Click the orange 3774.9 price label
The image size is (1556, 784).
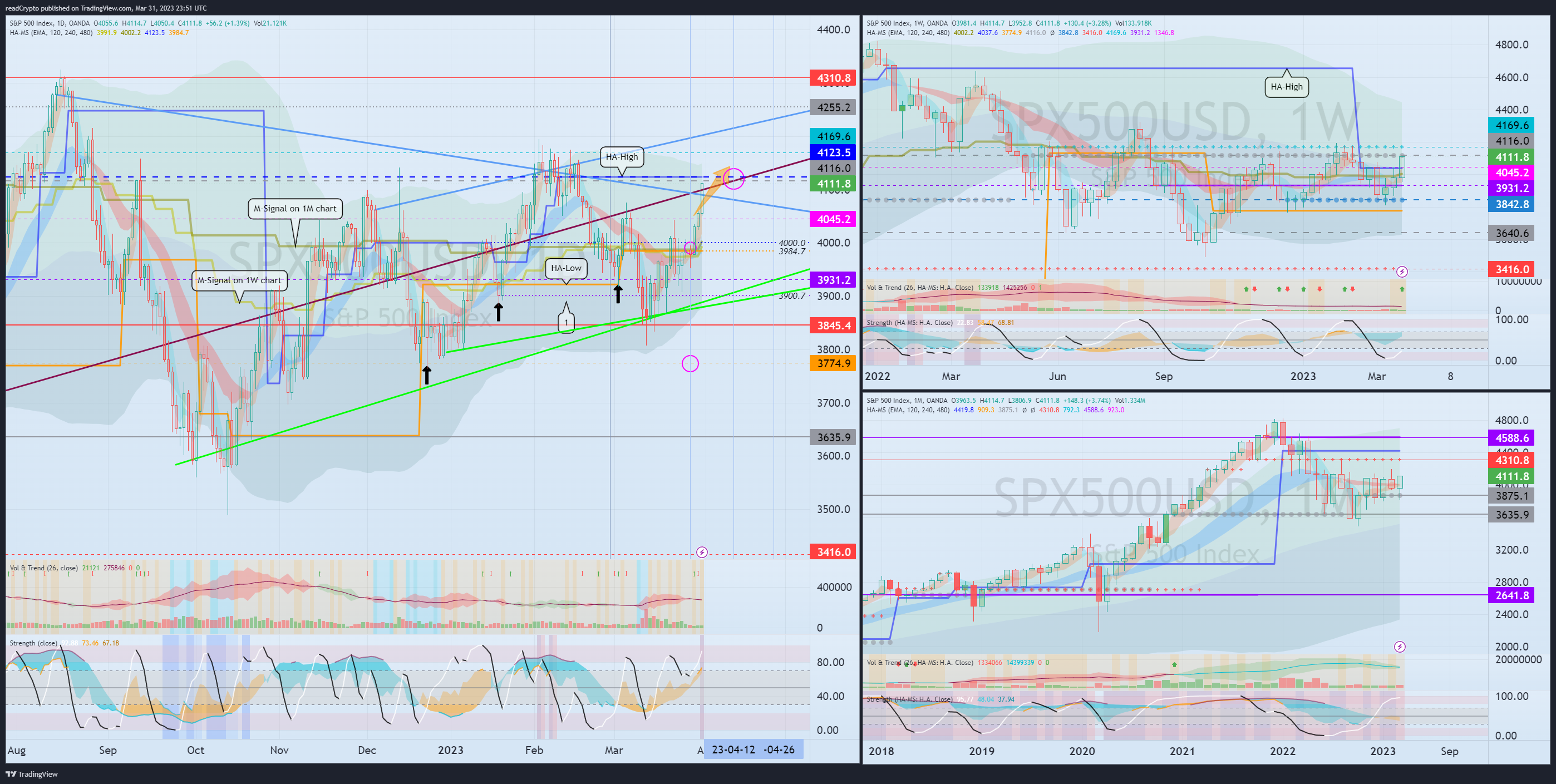pyautogui.click(x=833, y=363)
